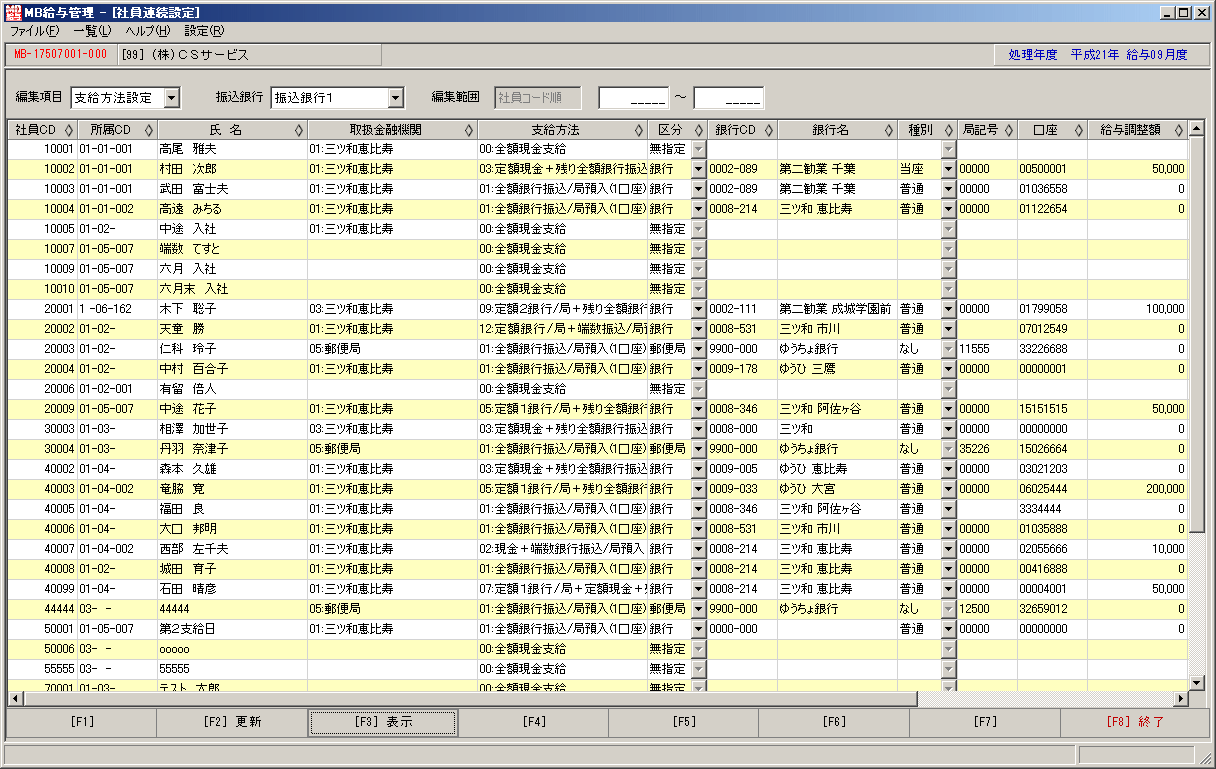
Task: Open the ファイル(F) menu
Action: 35,31
